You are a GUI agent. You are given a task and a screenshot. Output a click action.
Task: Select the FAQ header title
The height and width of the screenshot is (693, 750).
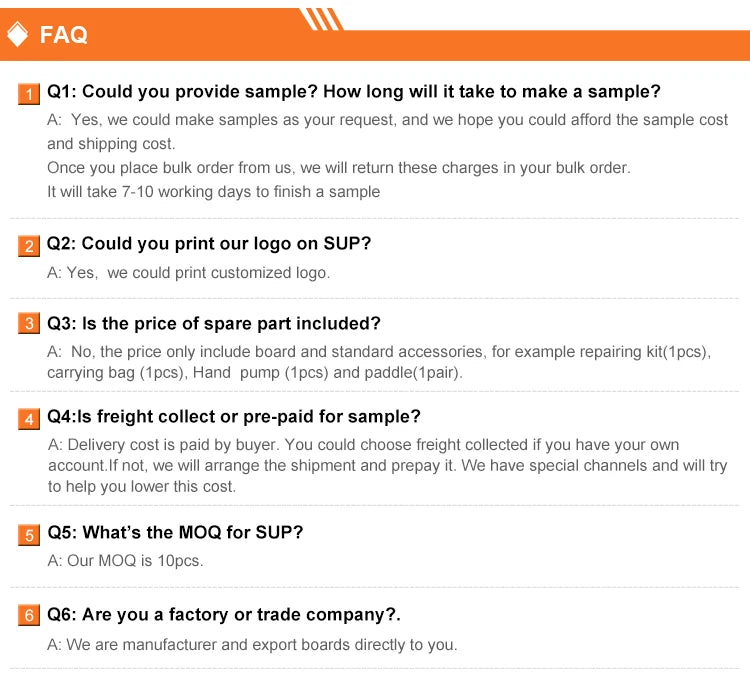(x=63, y=36)
